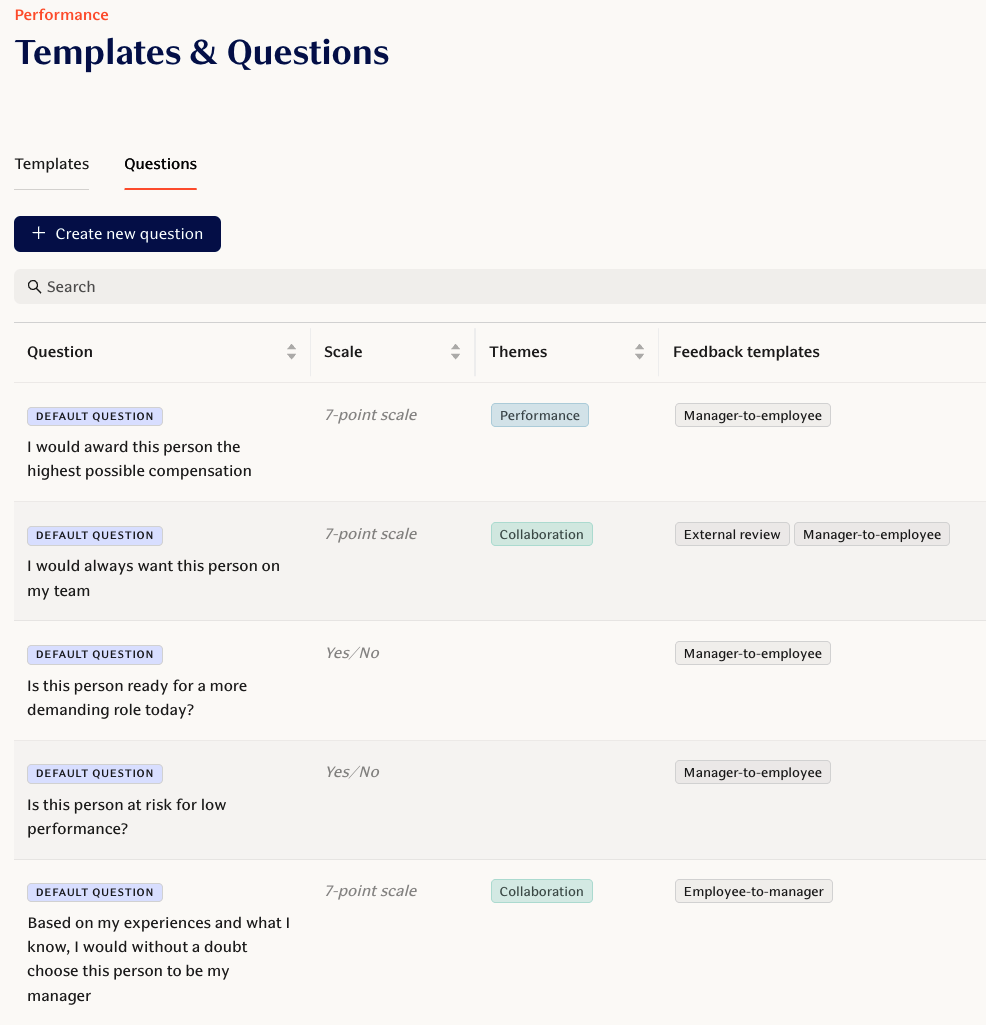Screen dimensions: 986x1025
Task: Click the Feedback templates column header
Action: click(746, 352)
